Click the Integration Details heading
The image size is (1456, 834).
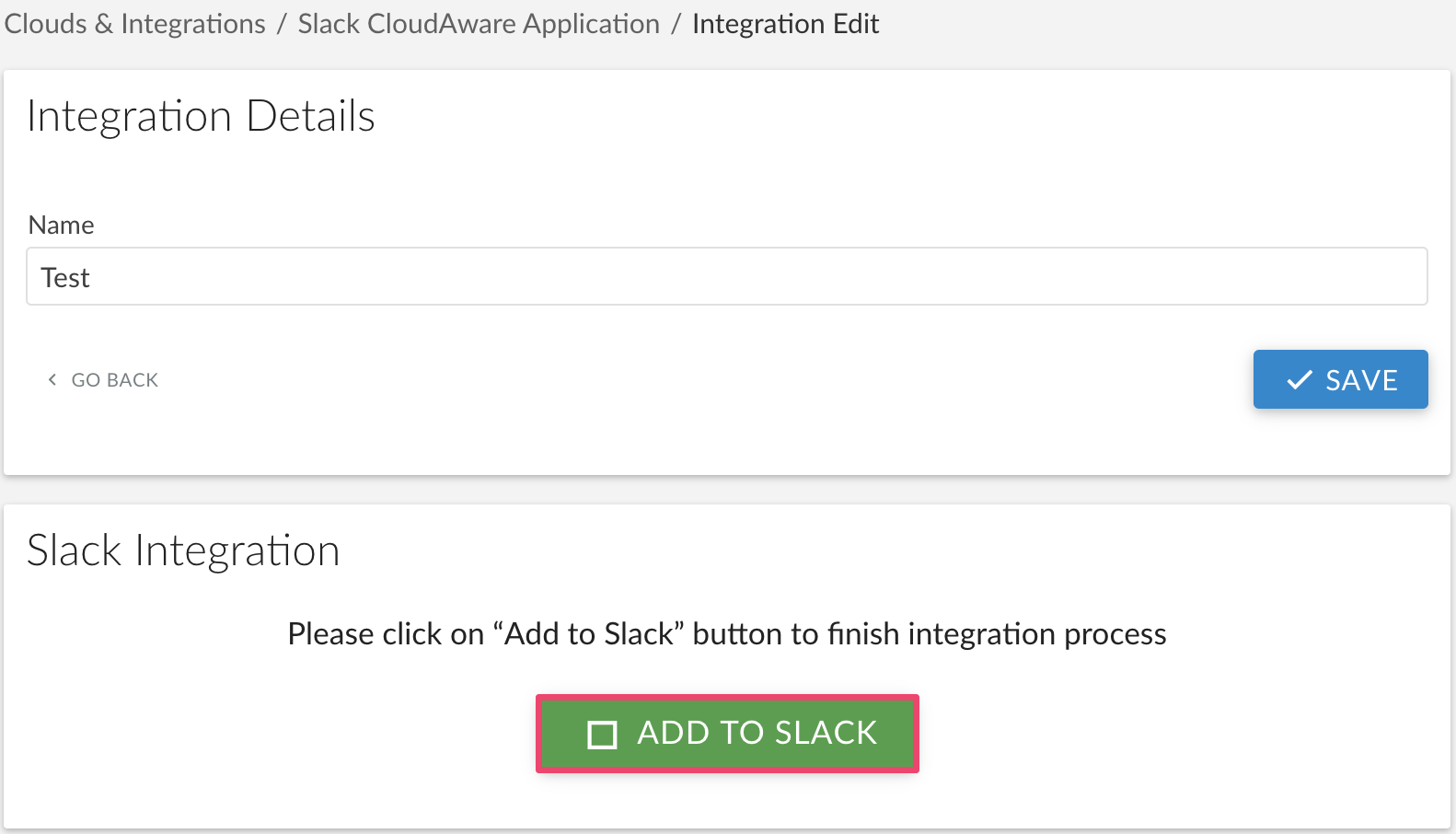[201, 117]
